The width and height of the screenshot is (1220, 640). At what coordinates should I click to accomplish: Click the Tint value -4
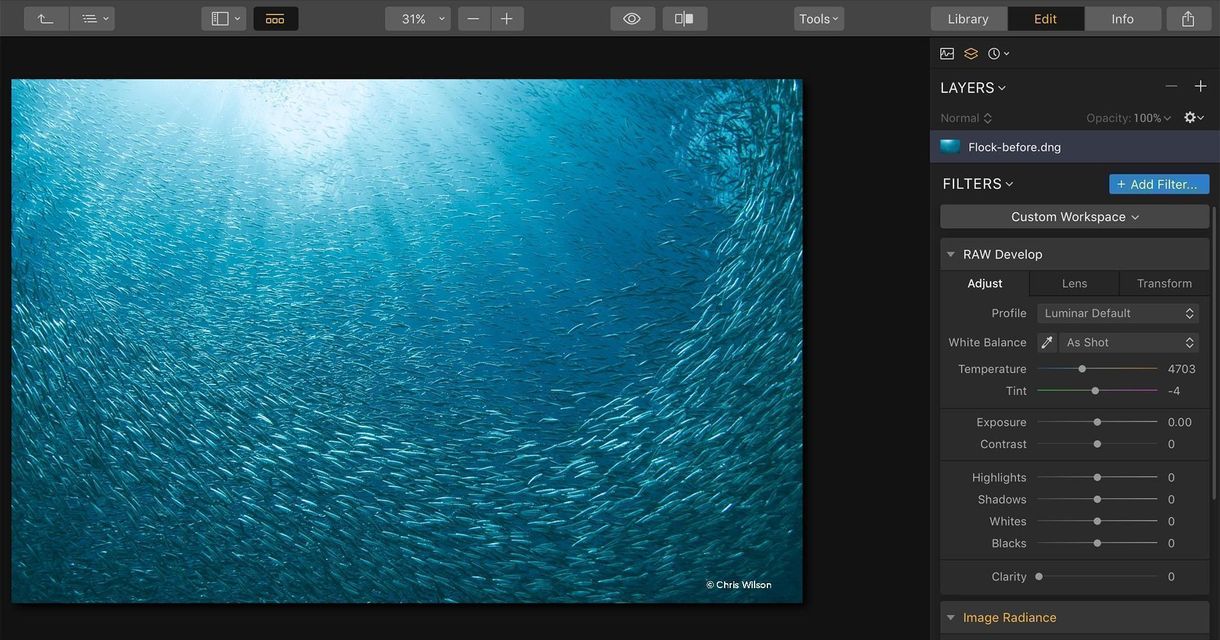tap(1174, 391)
